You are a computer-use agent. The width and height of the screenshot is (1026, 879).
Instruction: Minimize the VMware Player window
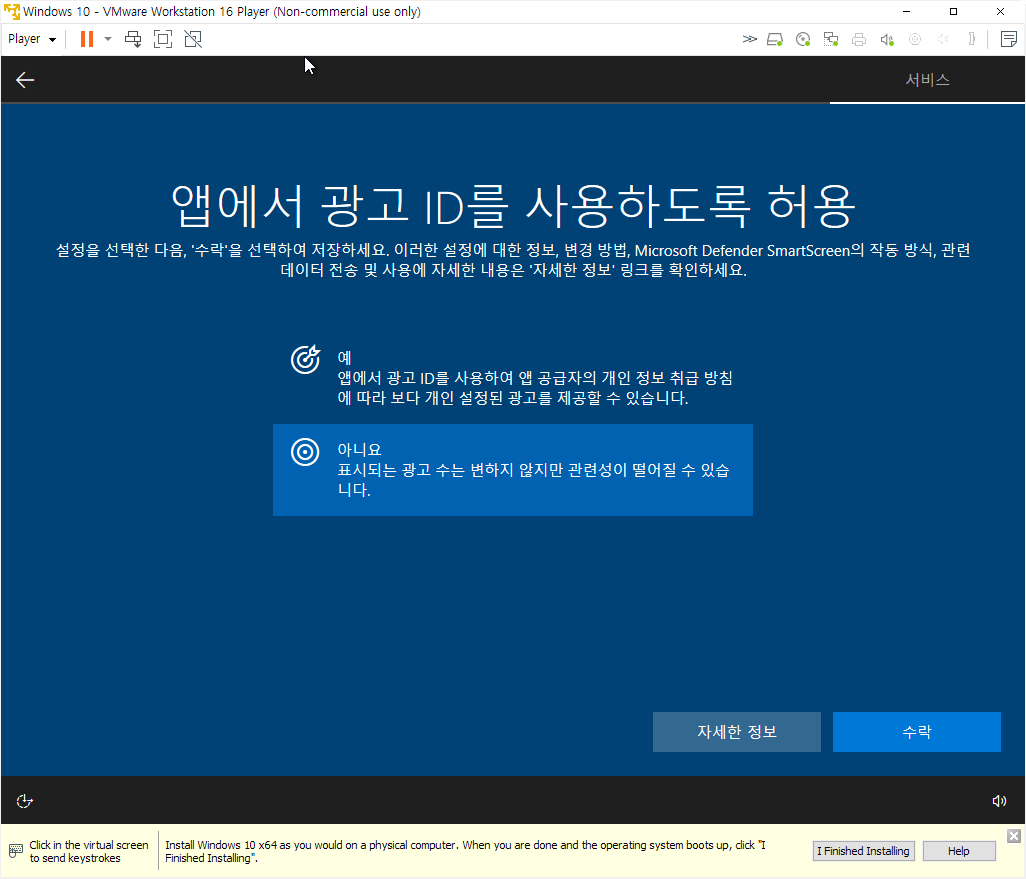pyautogui.click(x=906, y=12)
